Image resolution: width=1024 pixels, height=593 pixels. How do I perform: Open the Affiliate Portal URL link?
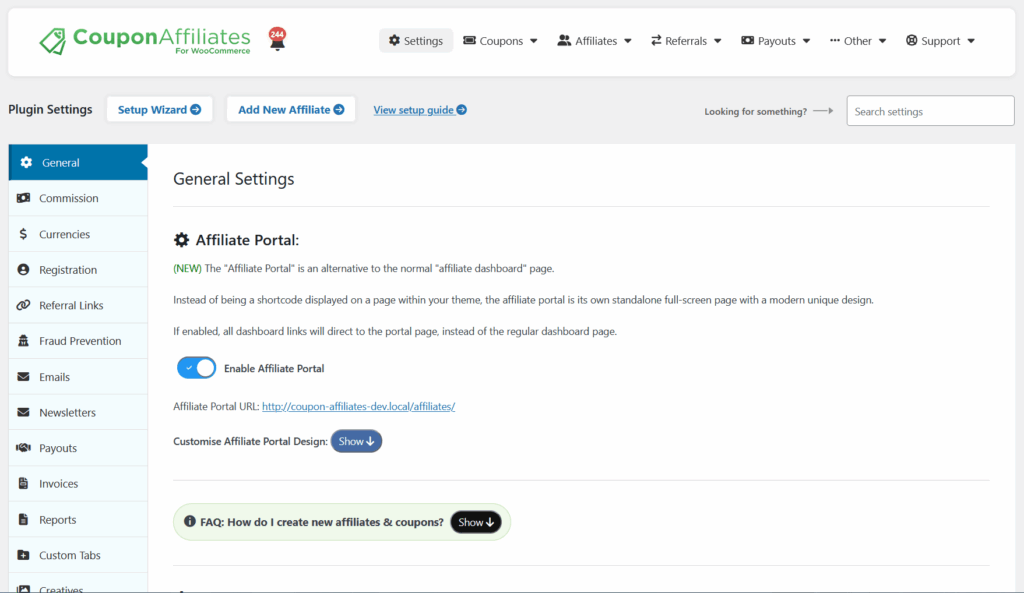358,406
